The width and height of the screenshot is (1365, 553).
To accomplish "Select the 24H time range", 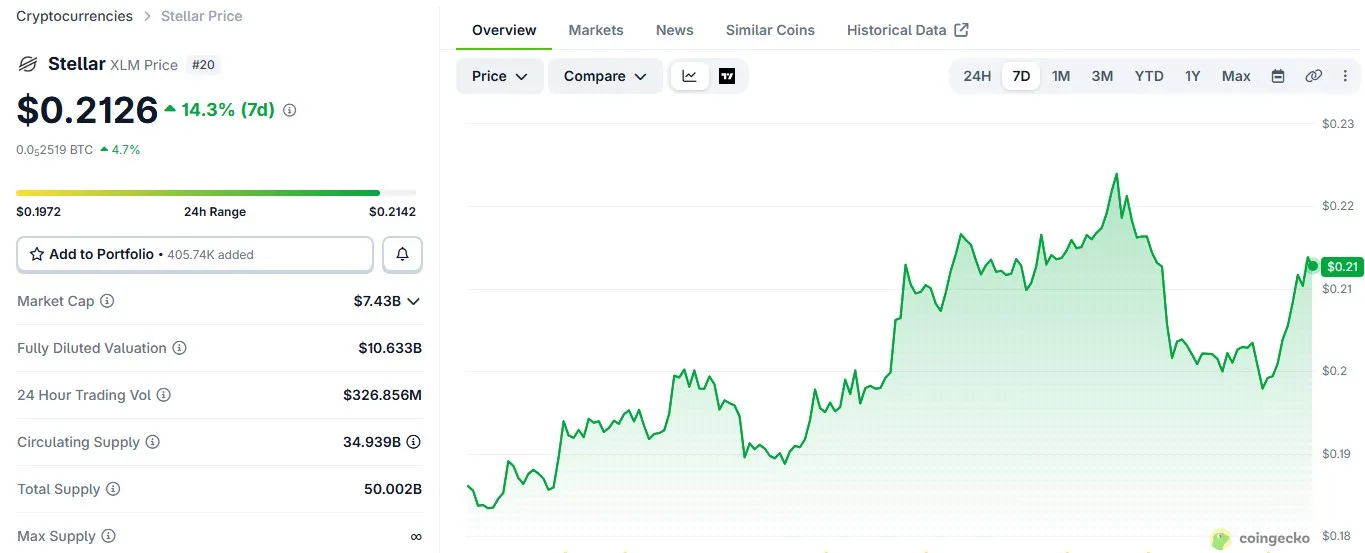I will [x=977, y=76].
